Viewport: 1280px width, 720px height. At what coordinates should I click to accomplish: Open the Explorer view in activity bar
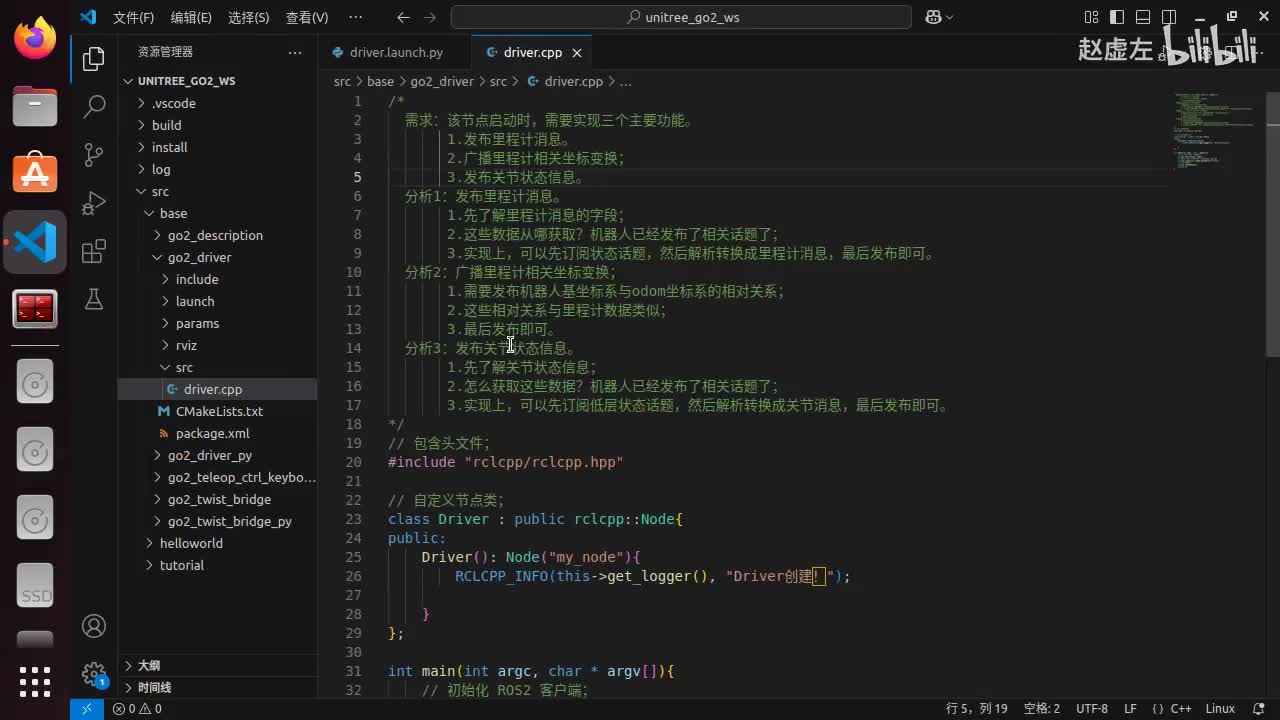coord(94,59)
